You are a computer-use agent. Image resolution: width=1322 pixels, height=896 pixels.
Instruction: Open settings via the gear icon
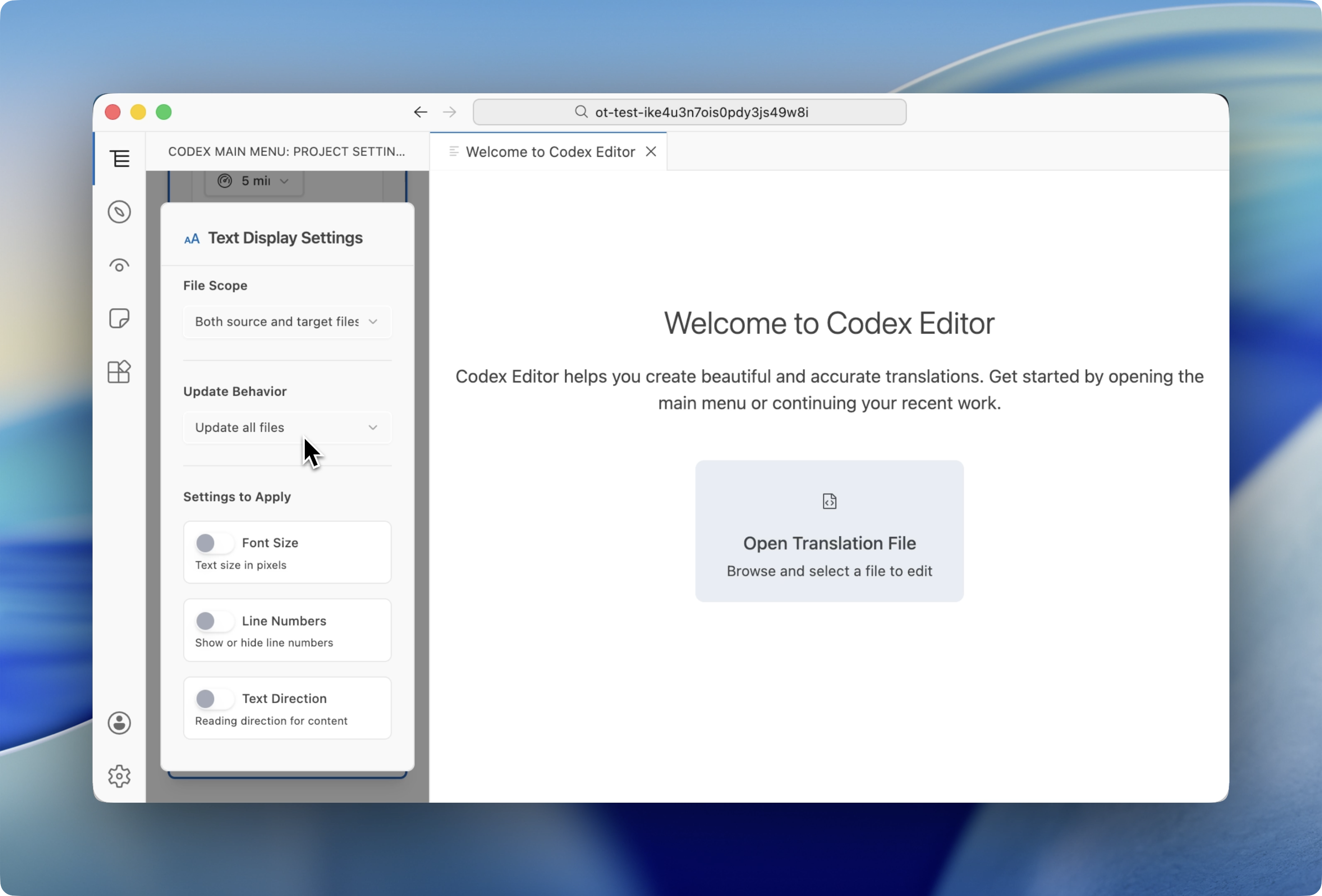(x=119, y=777)
